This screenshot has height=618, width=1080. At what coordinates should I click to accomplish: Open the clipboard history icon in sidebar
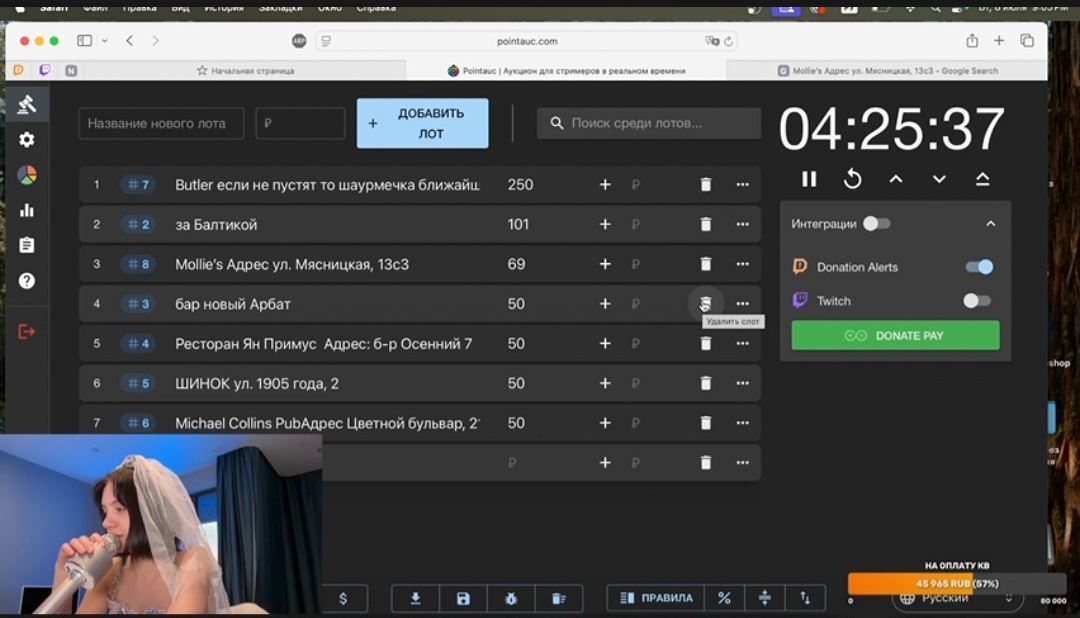pyautogui.click(x=27, y=245)
